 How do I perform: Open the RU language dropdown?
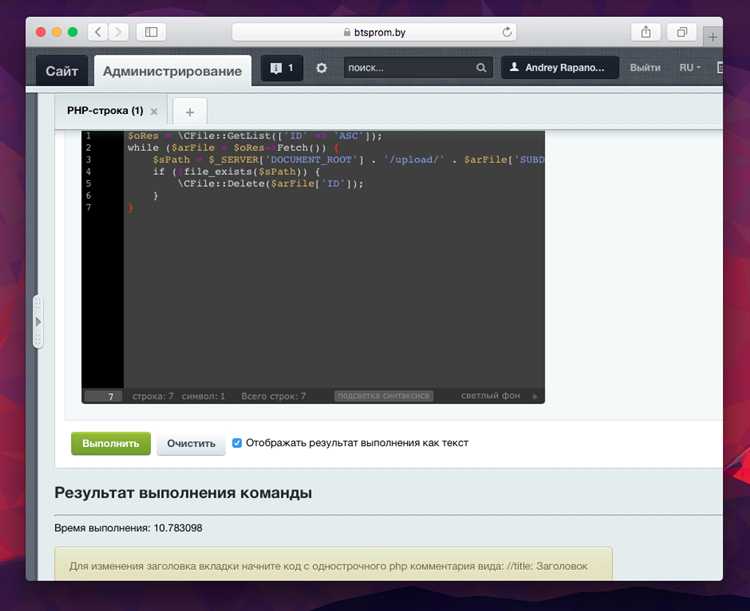(x=690, y=68)
